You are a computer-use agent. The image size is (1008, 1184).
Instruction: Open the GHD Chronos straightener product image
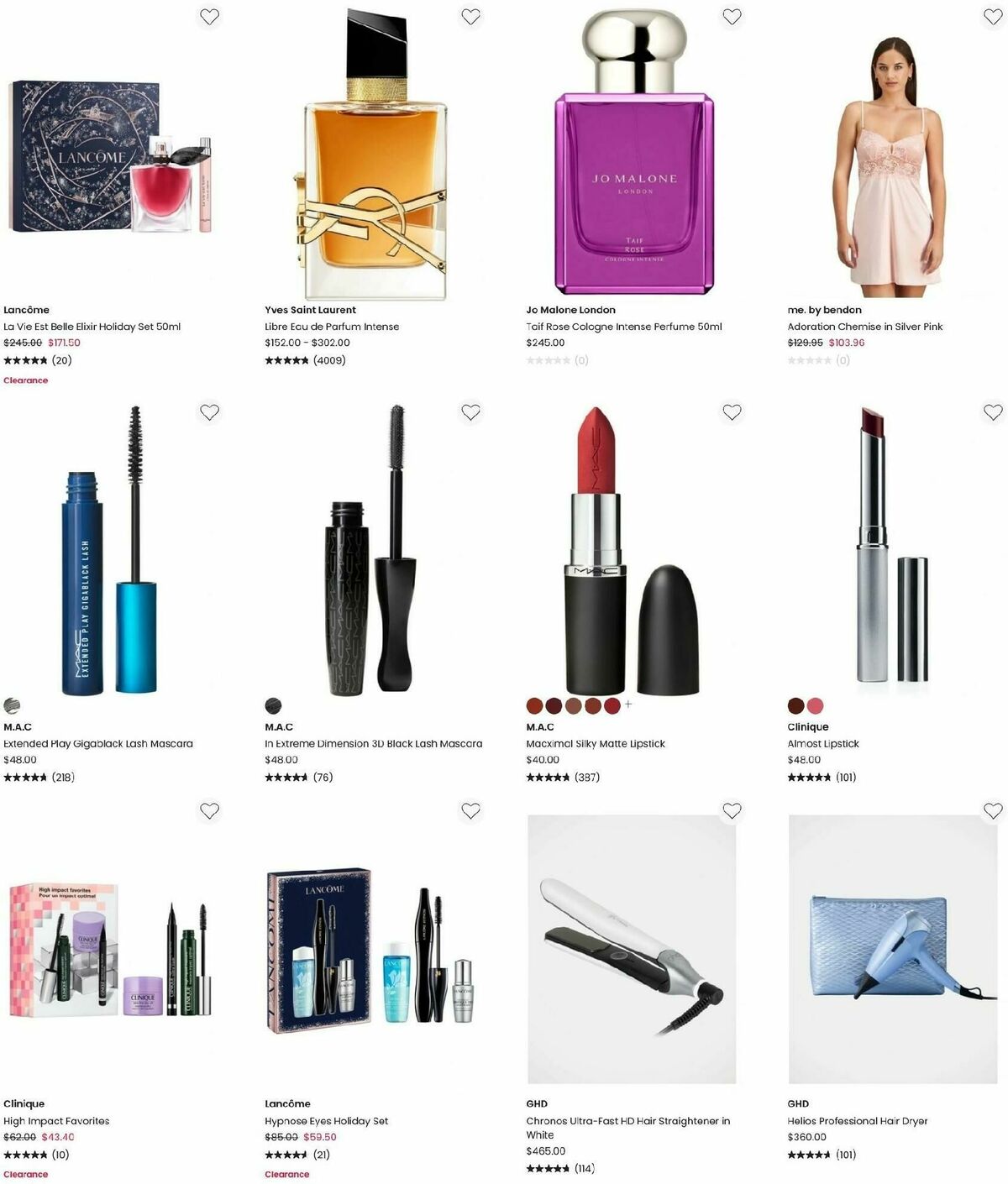click(632, 949)
